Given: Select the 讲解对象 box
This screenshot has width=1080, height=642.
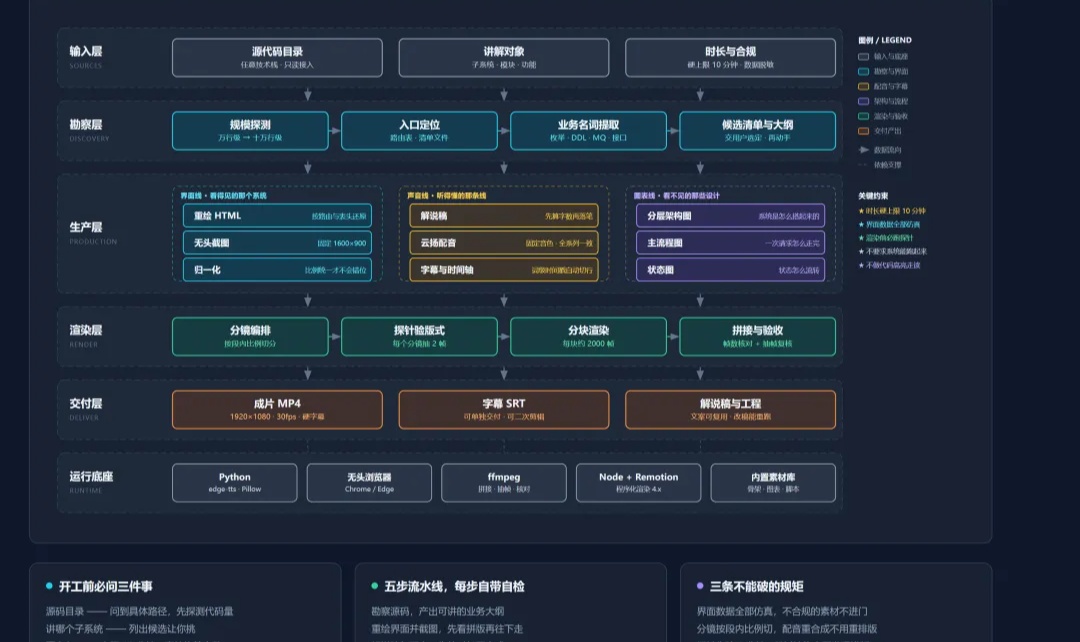Looking at the screenshot, I should click(503, 57).
